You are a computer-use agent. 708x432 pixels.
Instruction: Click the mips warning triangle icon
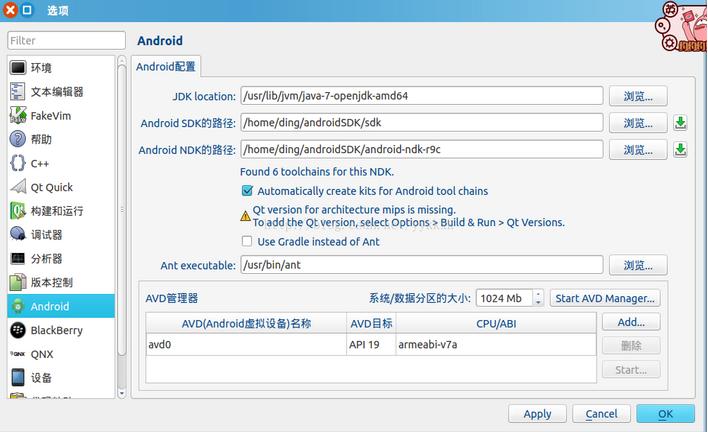click(245, 216)
